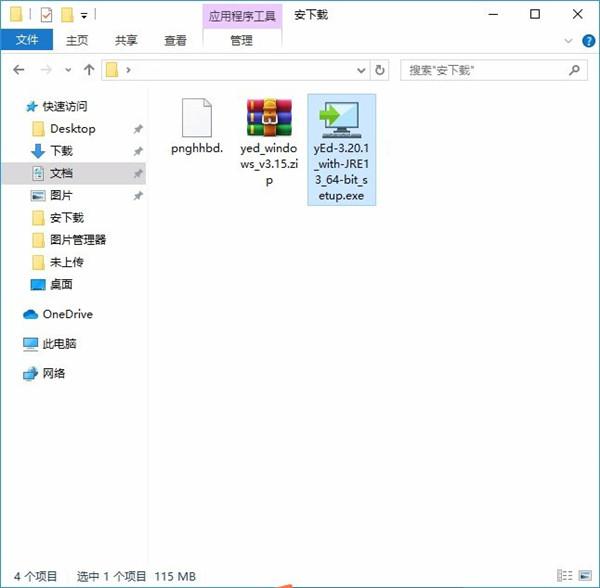The height and width of the screenshot is (588, 600).
Task: Click the pin icon next to 文档
Action: [138, 174]
